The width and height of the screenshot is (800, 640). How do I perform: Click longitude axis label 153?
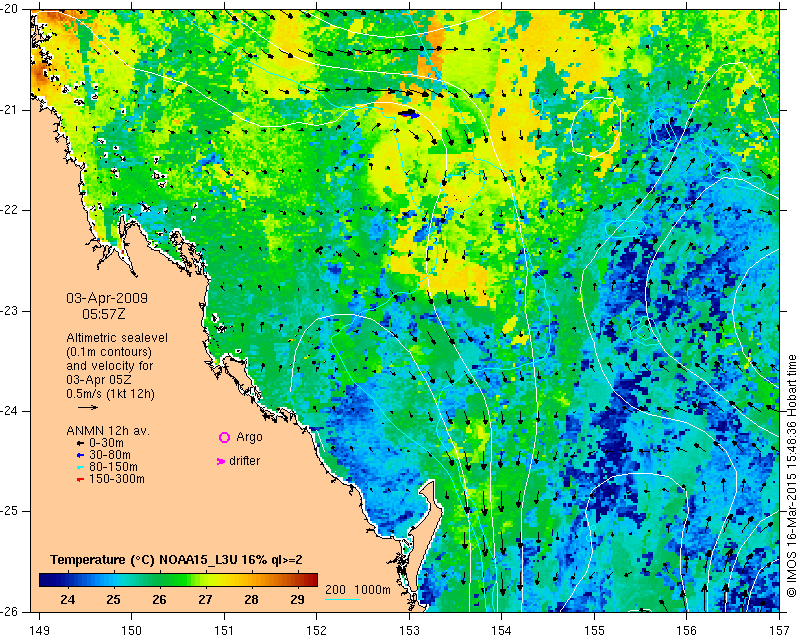pos(409,631)
